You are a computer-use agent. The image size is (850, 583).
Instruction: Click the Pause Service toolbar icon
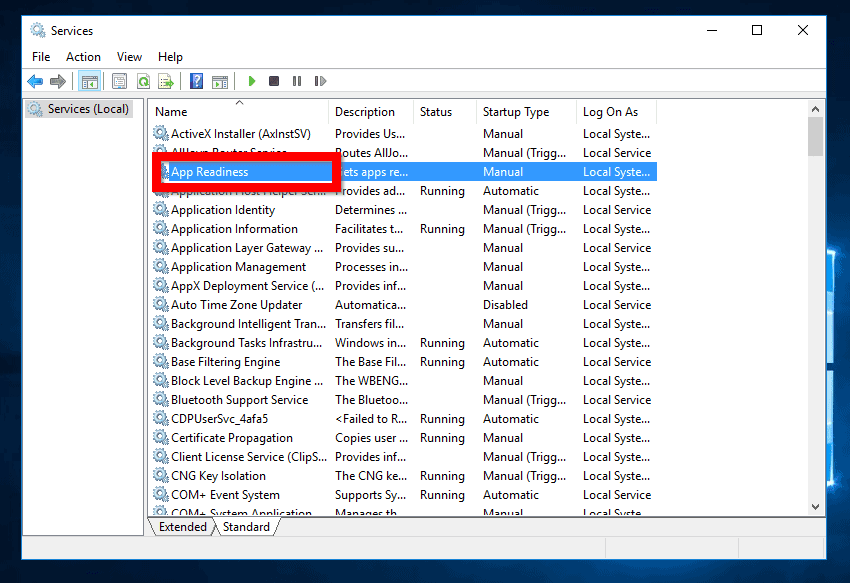coord(297,81)
